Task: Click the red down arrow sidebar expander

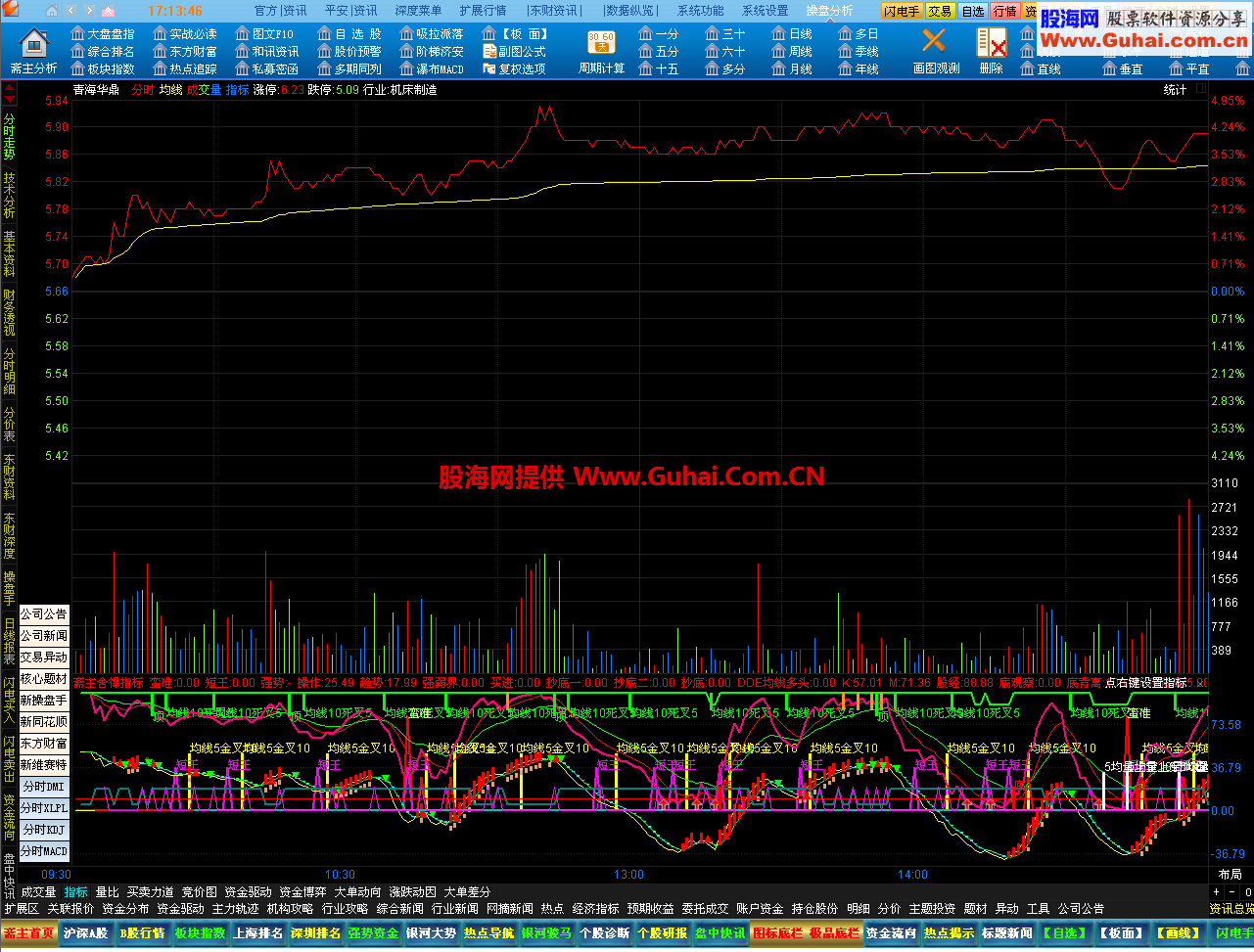Action: click(x=9, y=100)
